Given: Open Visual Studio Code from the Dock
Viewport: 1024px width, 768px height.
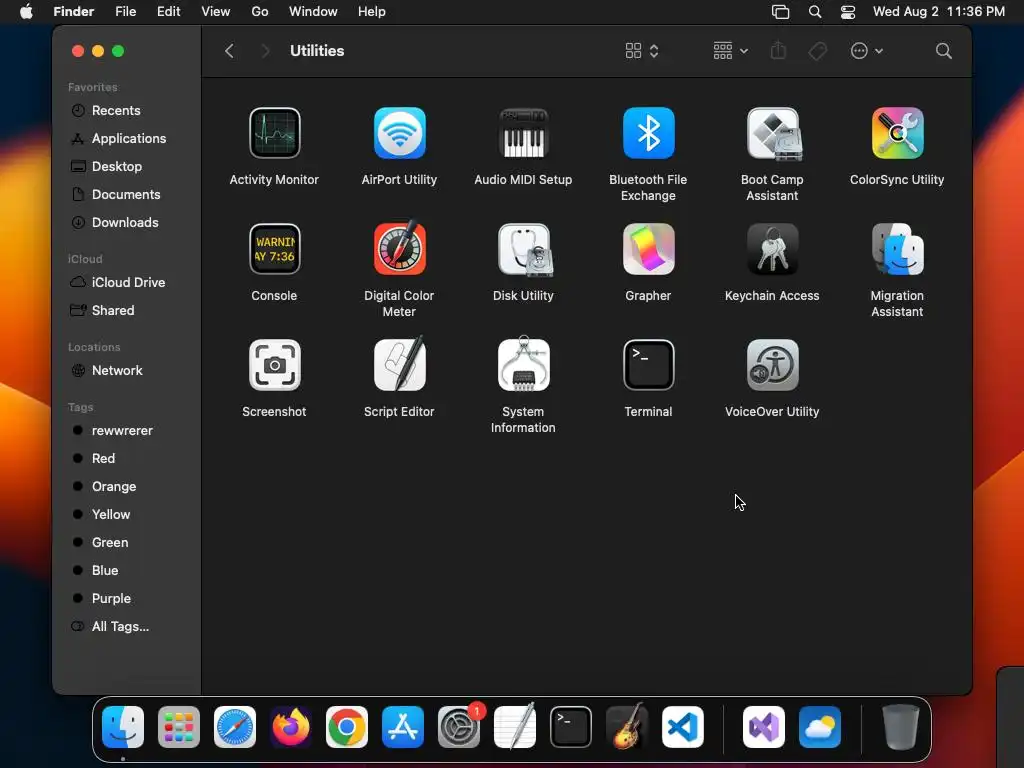Looking at the screenshot, I should click(x=683, y=727).
